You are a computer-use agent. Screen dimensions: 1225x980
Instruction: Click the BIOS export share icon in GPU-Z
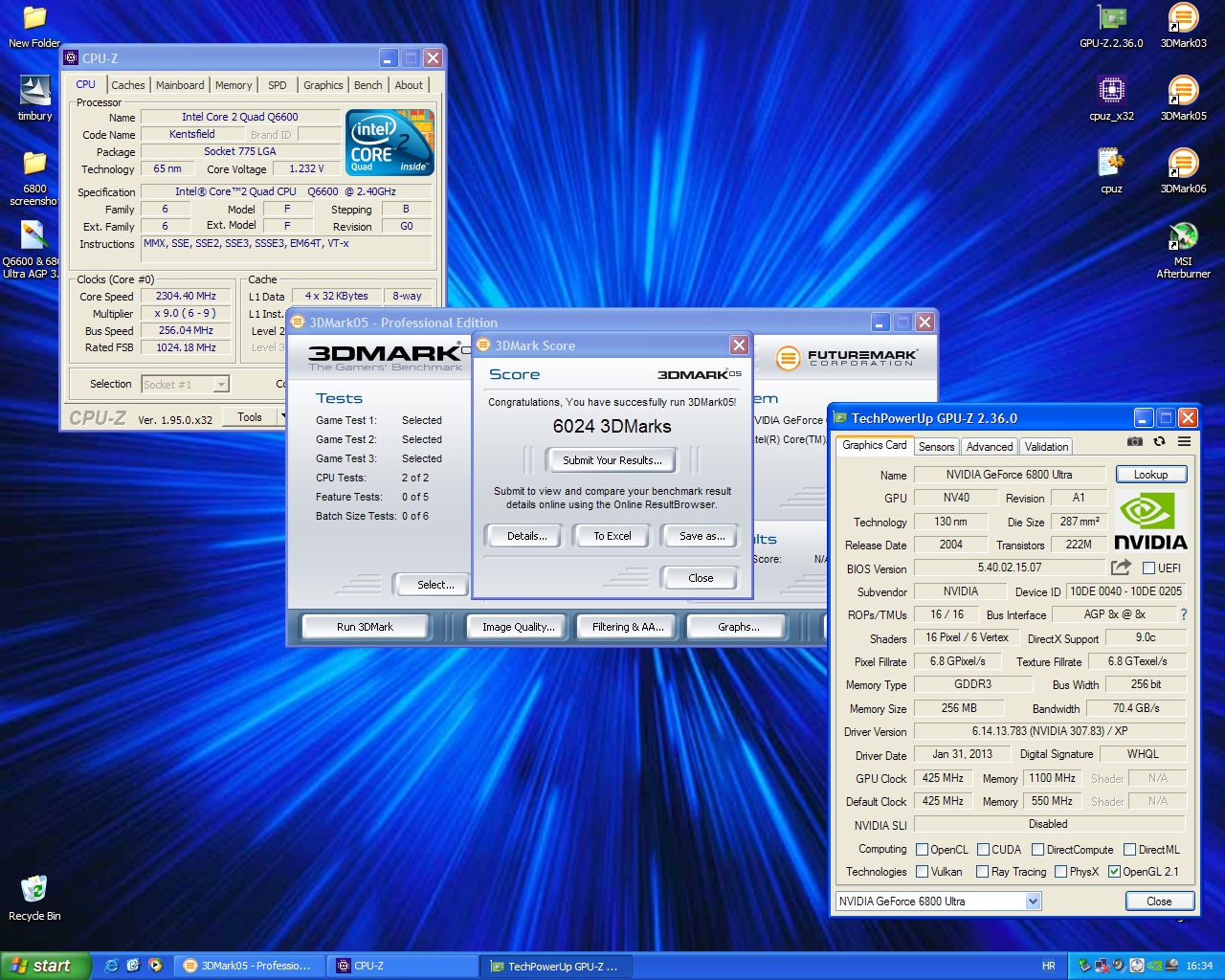[1121, 568]
